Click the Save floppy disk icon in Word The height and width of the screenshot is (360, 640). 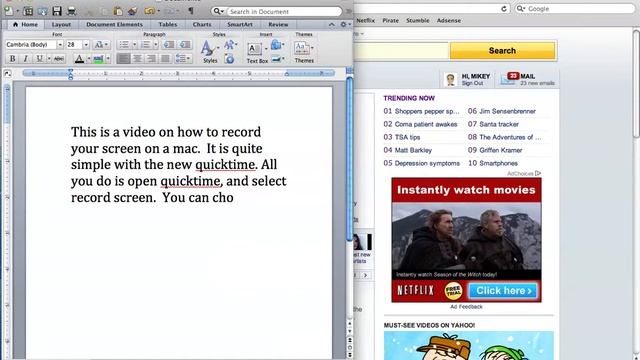coord(57,11)
